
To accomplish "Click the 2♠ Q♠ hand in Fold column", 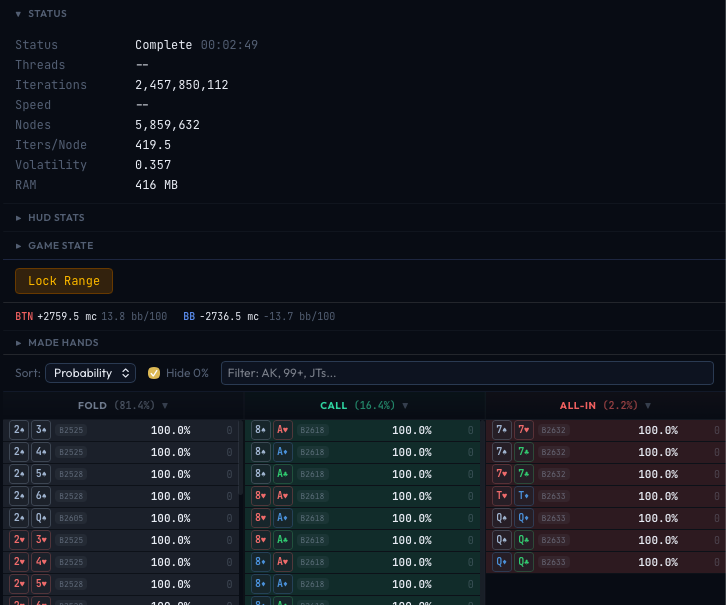I will [30, 518].
